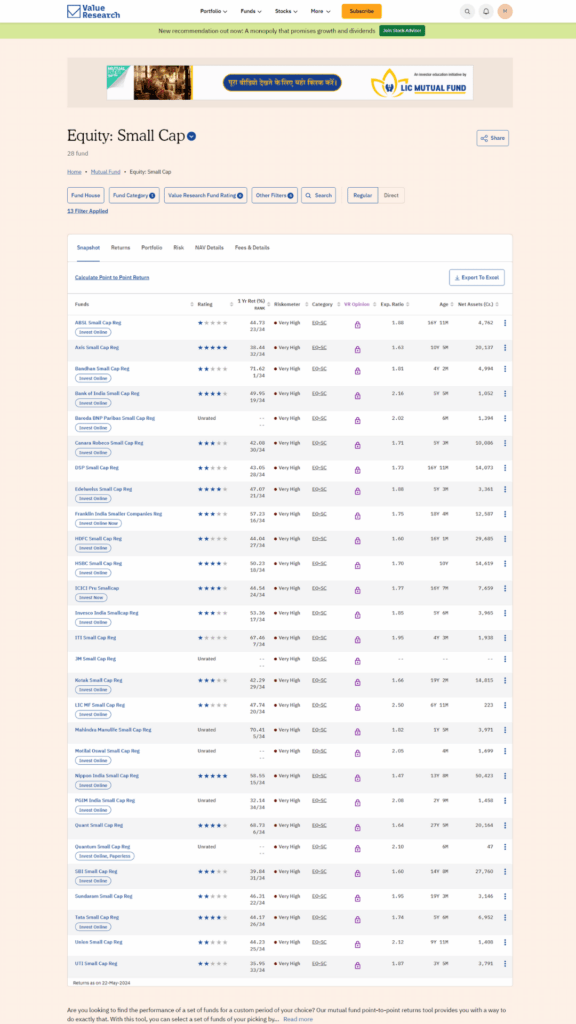Open the Funds menu in navigation bar
Screen dimensions: 576x1024
[x=251, y=11]
